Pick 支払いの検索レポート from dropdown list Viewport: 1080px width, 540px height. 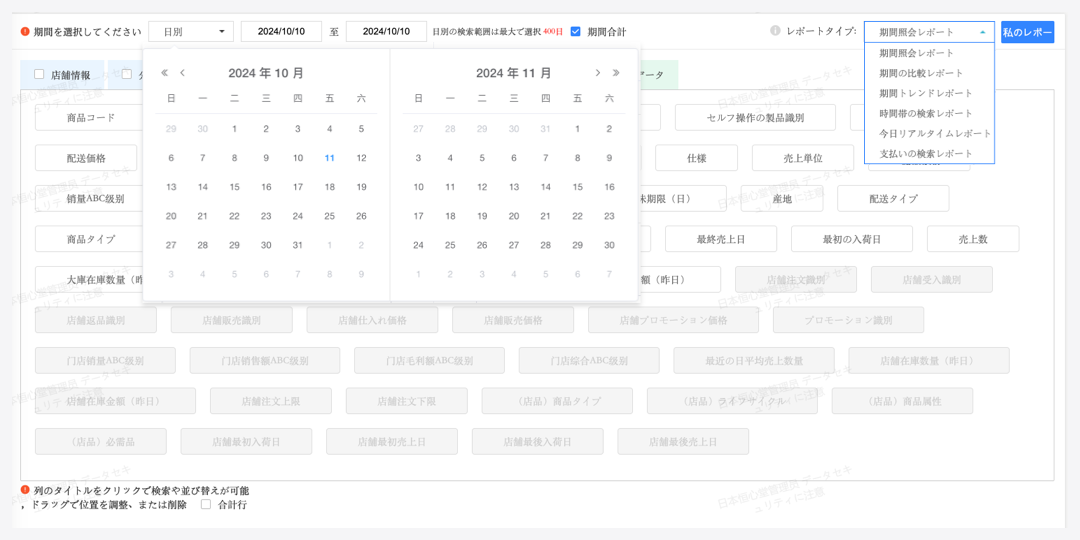tap(926, 153)
